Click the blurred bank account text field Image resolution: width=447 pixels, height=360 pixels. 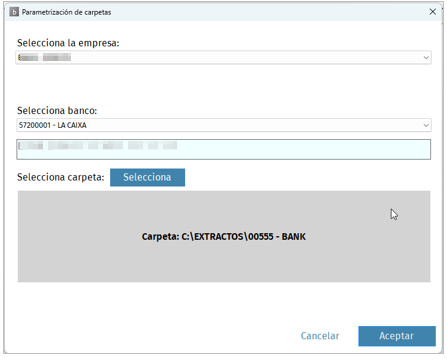tap(224, 149)
